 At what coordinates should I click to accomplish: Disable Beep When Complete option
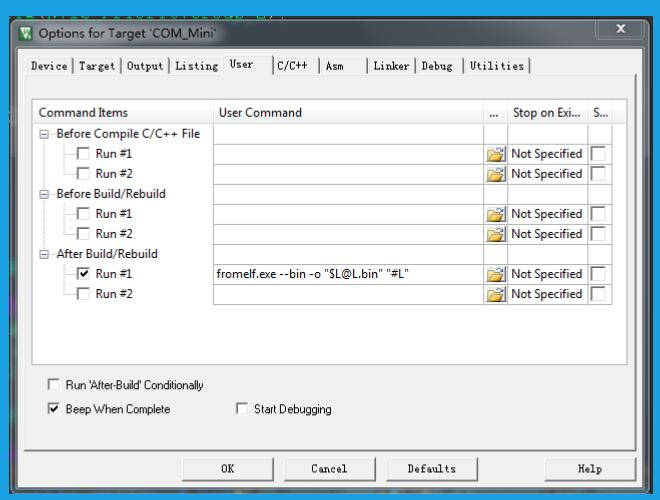coord(53,409)
